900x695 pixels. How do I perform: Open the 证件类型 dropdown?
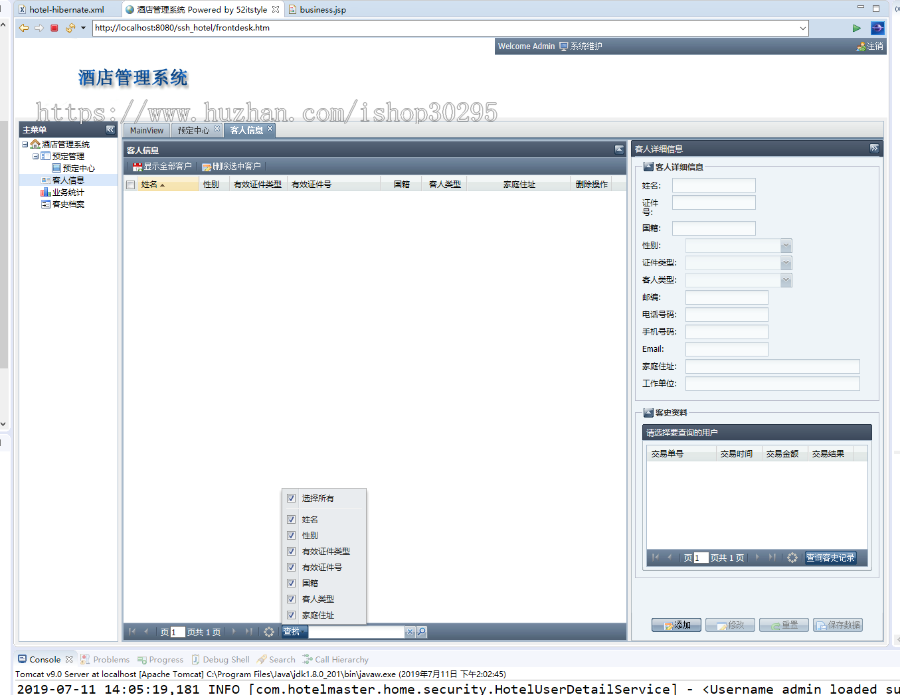786,263
